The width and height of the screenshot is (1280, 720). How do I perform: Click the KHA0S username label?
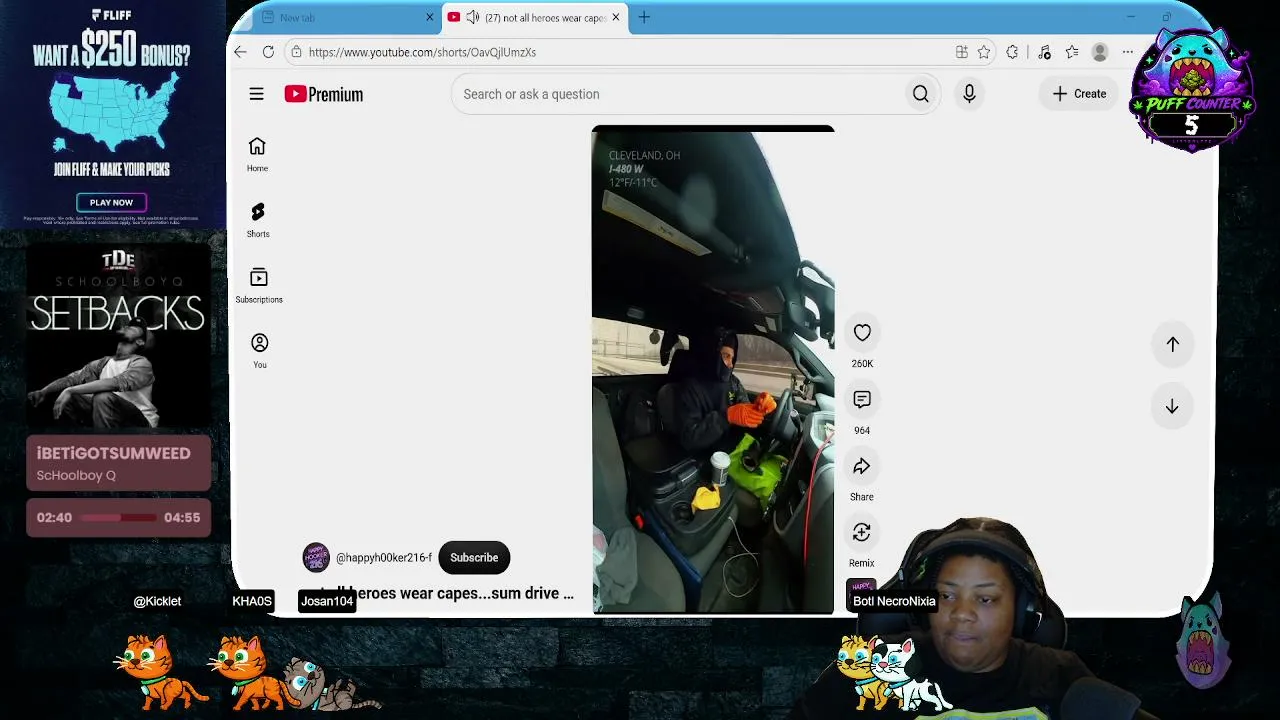point(252,601)
